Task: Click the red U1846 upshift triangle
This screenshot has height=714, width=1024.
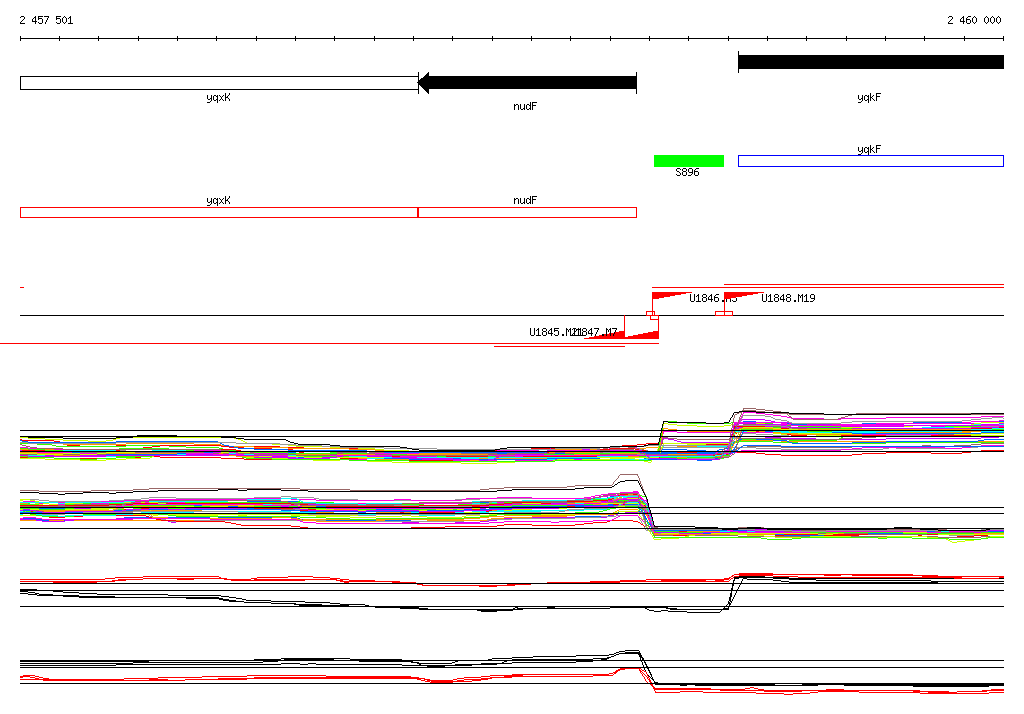Action: (666, 299)
